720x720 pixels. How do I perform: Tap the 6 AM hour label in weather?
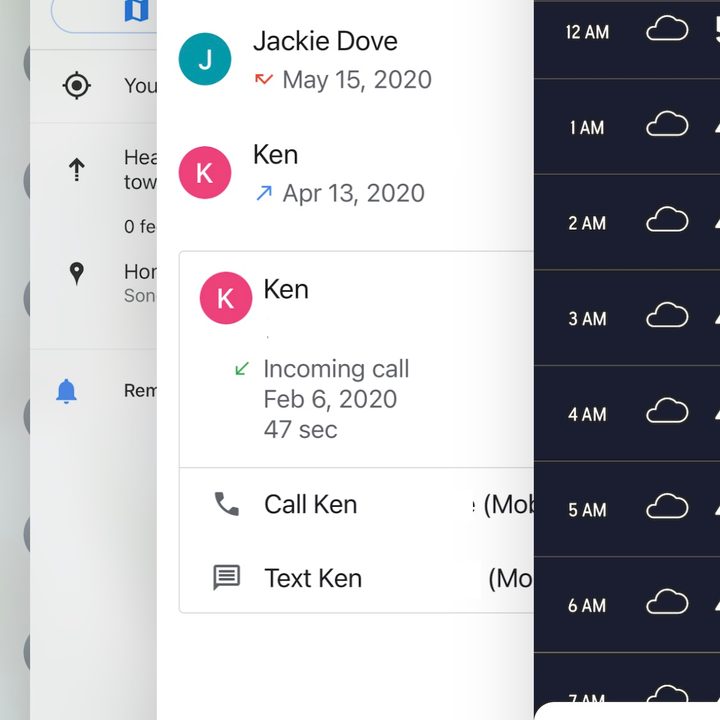click(x=587, y=605)
